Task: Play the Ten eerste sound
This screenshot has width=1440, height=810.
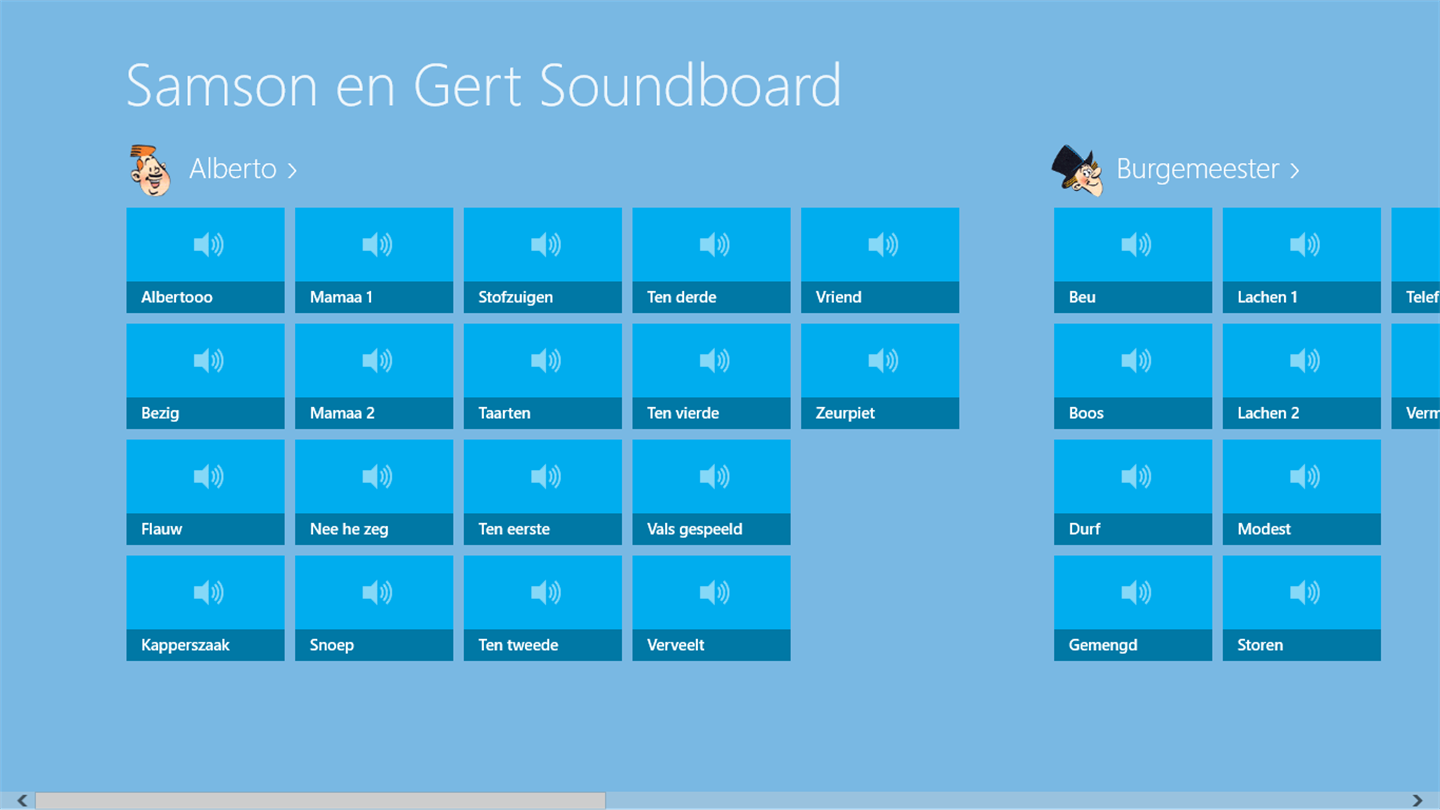Action: (543, 492)
